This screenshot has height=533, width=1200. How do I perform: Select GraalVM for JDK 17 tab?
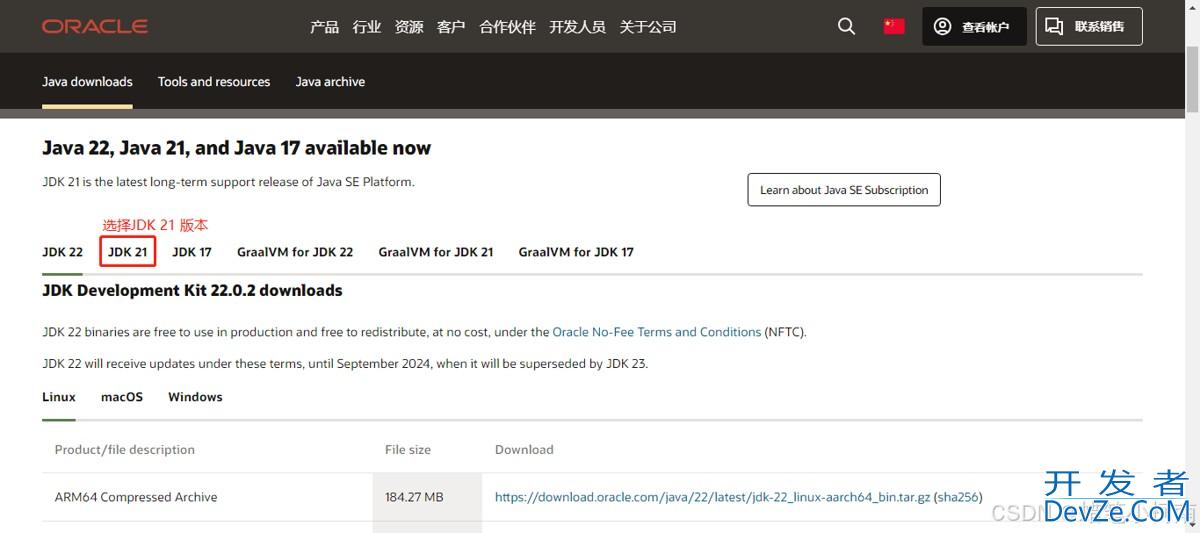pos(576,252)
